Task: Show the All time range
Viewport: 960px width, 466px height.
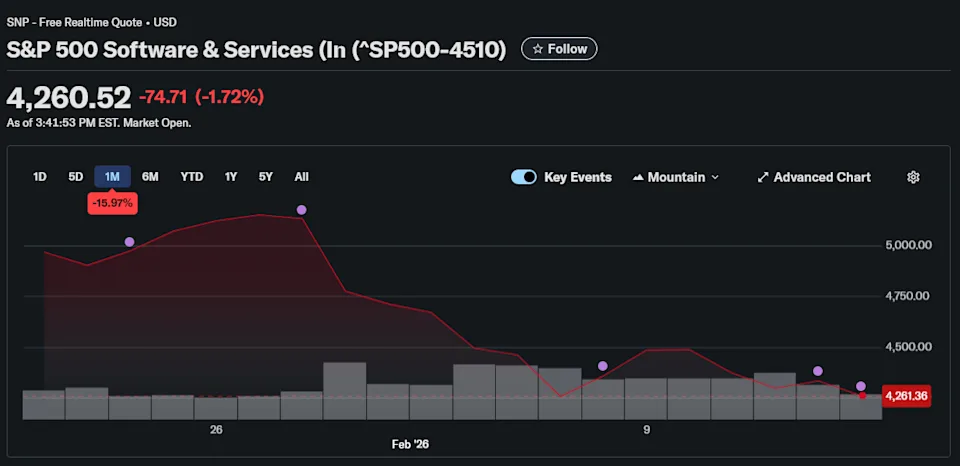Action: pos(301,177)
